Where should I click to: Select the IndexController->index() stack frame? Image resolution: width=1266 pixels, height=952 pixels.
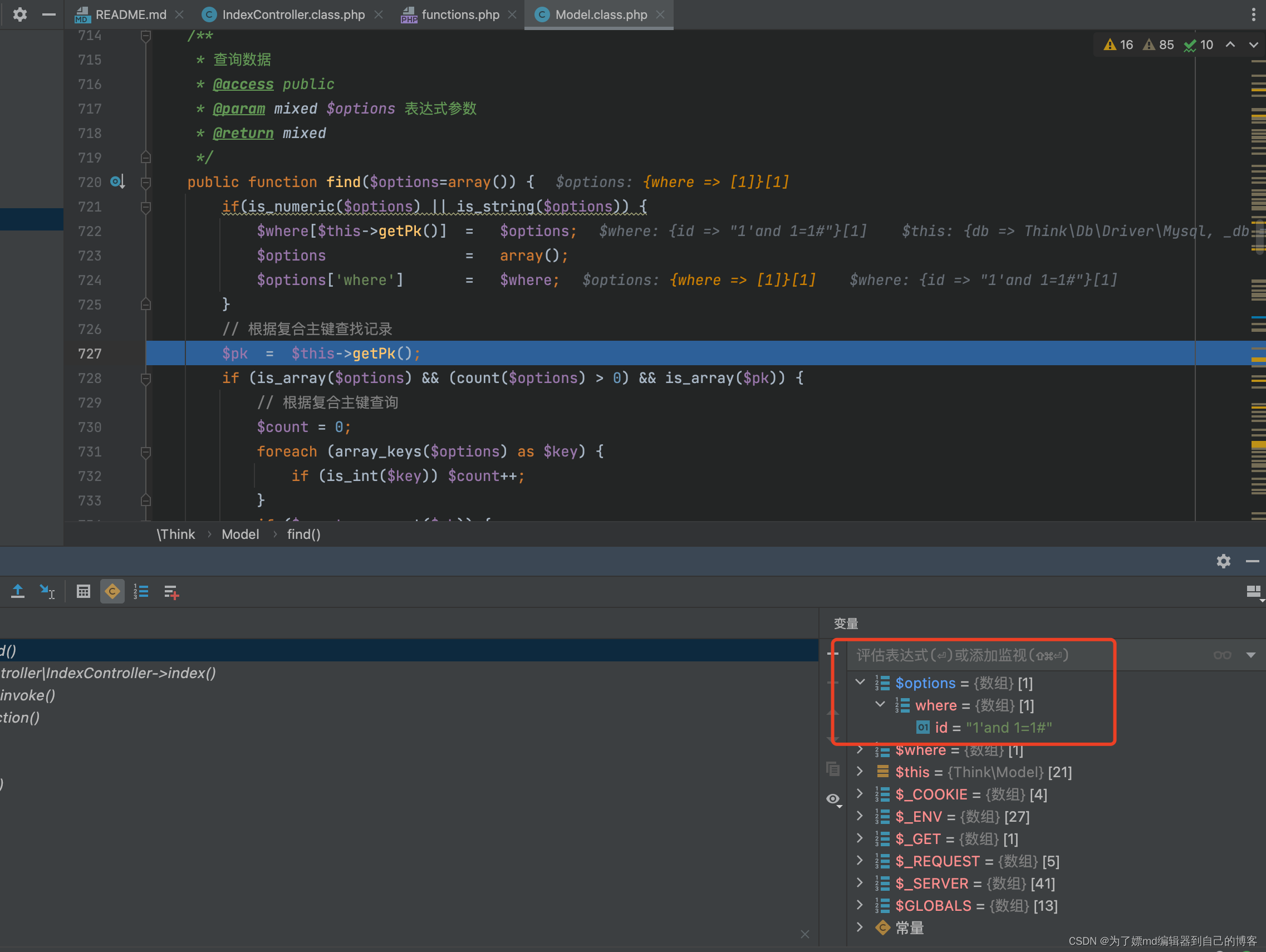pos(109,673)
